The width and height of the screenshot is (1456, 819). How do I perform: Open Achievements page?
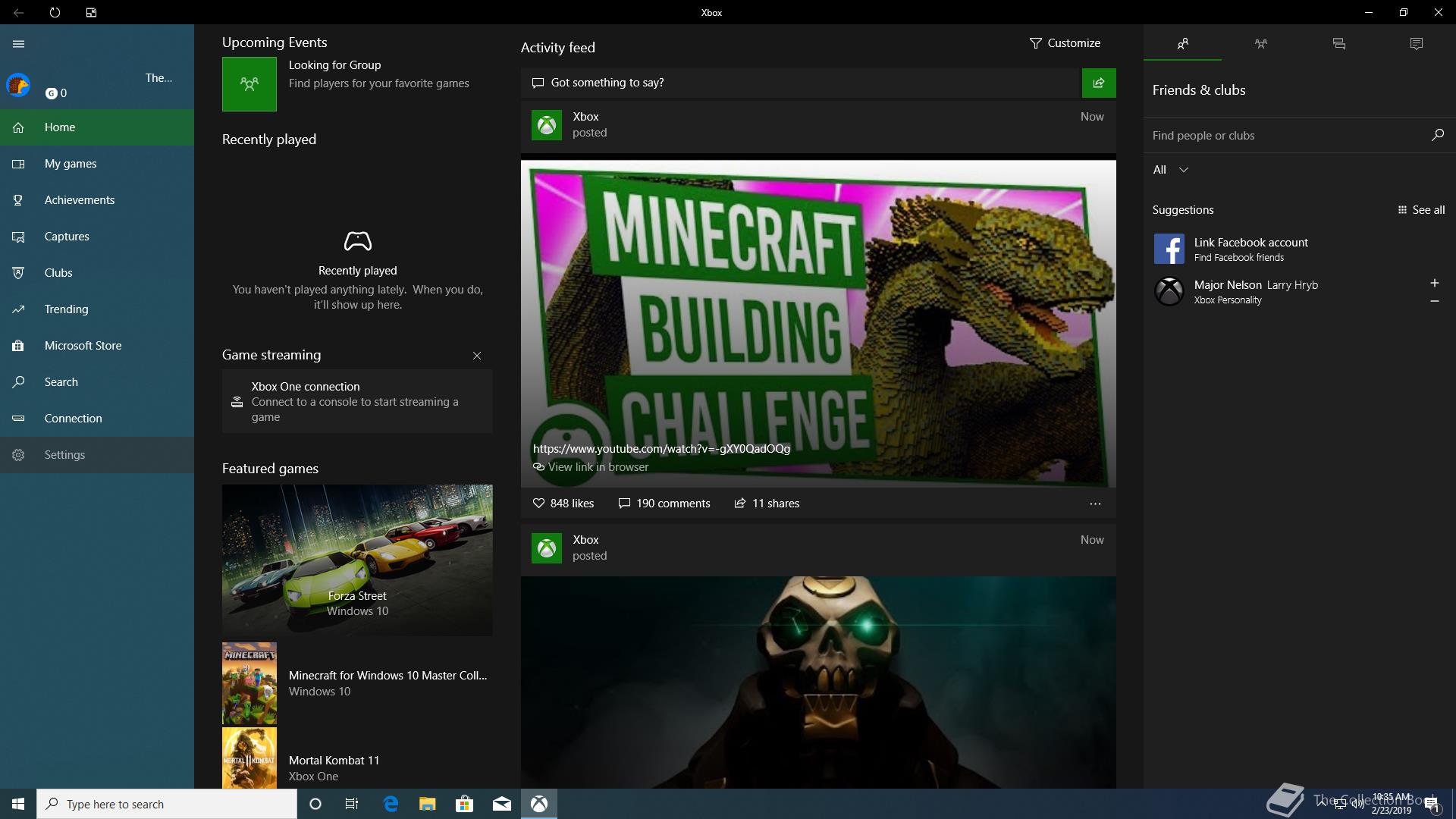[x=97, y=200]
